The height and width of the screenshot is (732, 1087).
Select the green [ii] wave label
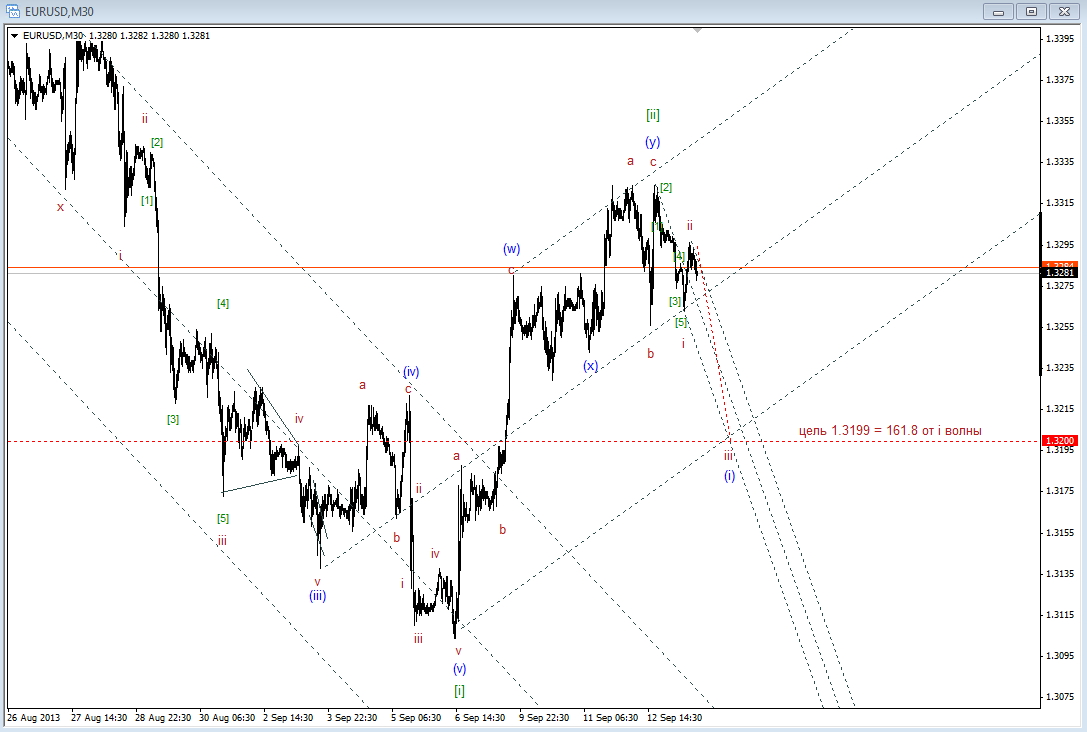[652, 115]
